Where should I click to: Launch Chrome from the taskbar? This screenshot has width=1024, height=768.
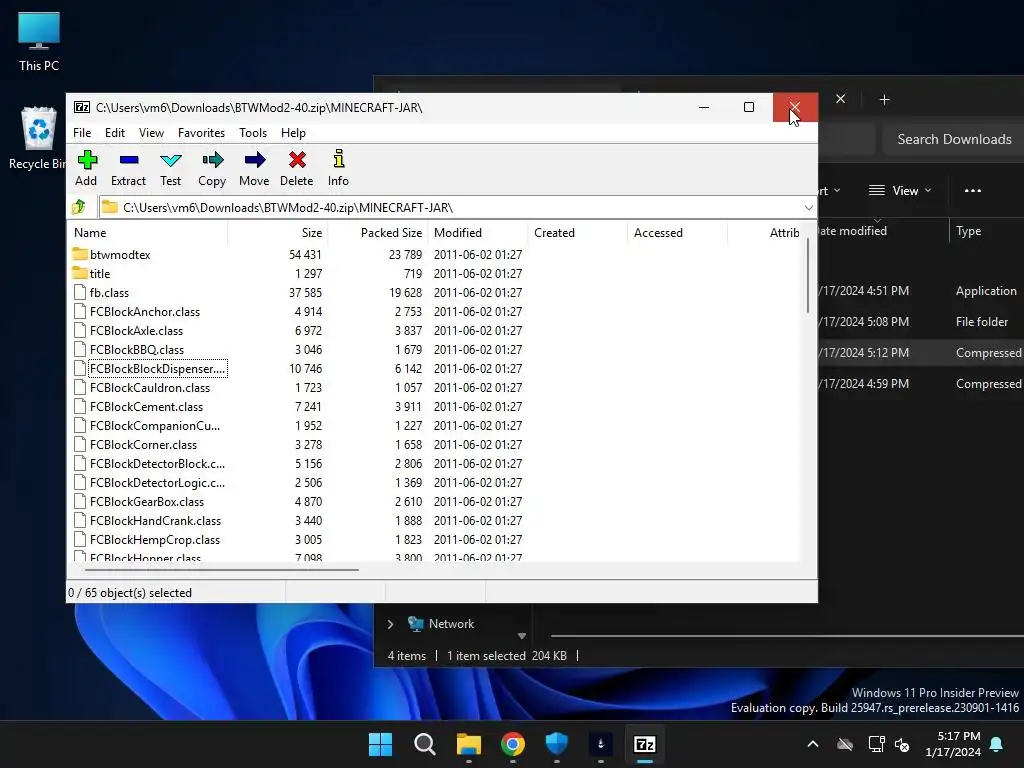513,744
